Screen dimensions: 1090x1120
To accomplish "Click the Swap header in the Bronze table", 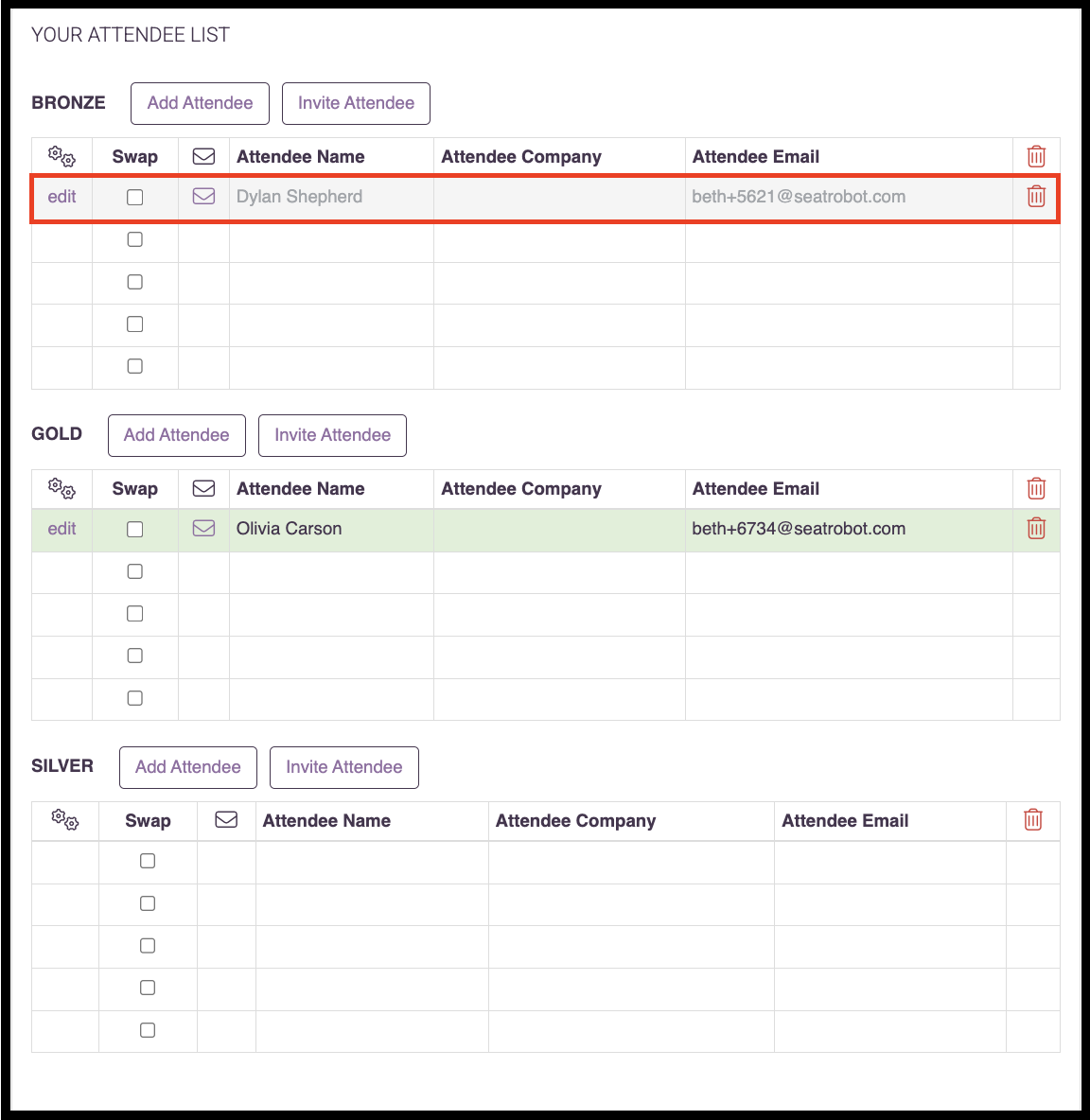I will tap(135, 156).
